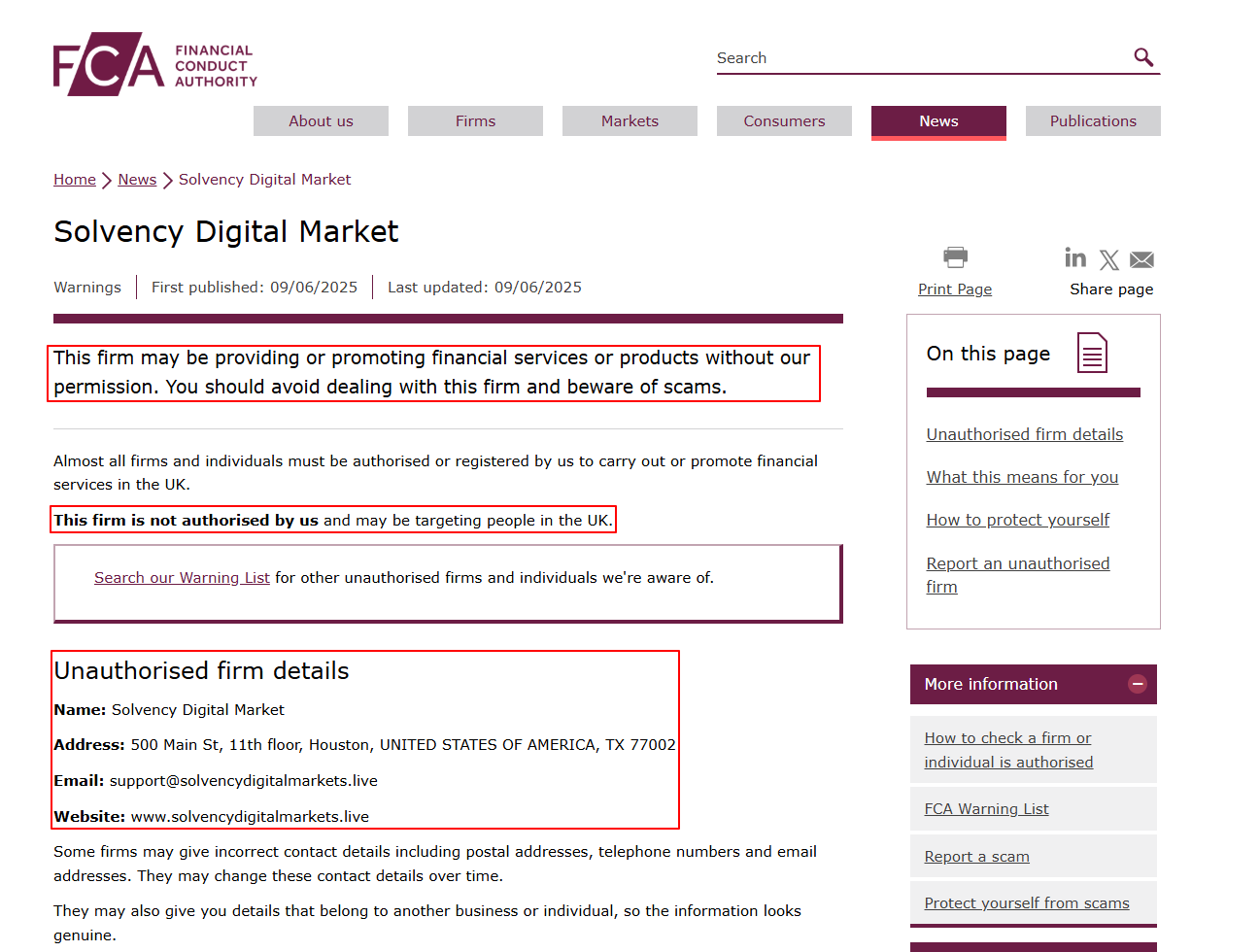Share page via LinkedIn icon
The height and width of the screenshot is (952, 1260).
1075,257
